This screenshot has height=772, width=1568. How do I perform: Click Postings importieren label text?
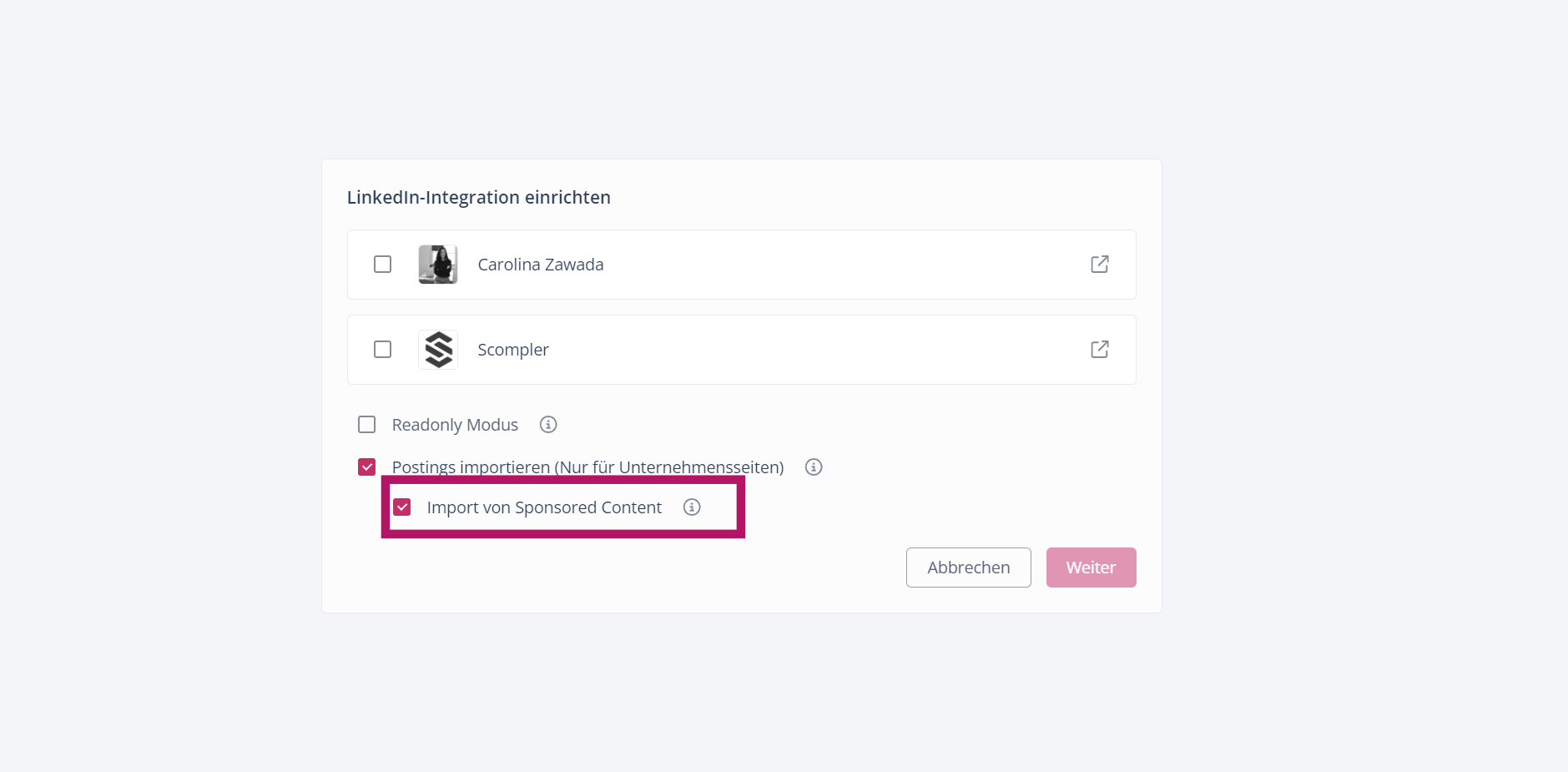click(587, 467)
